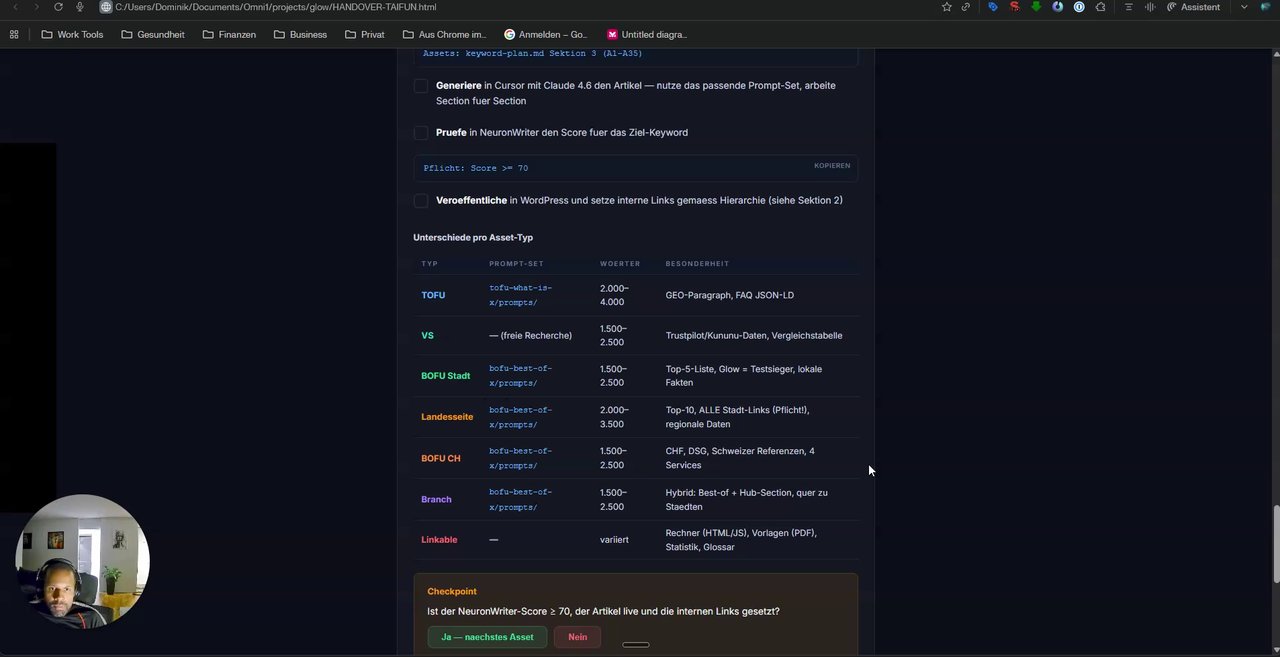Open the apps grid in bookmarks bar
The height and width of the screenshot is (657, 1280).
(14, 34)
